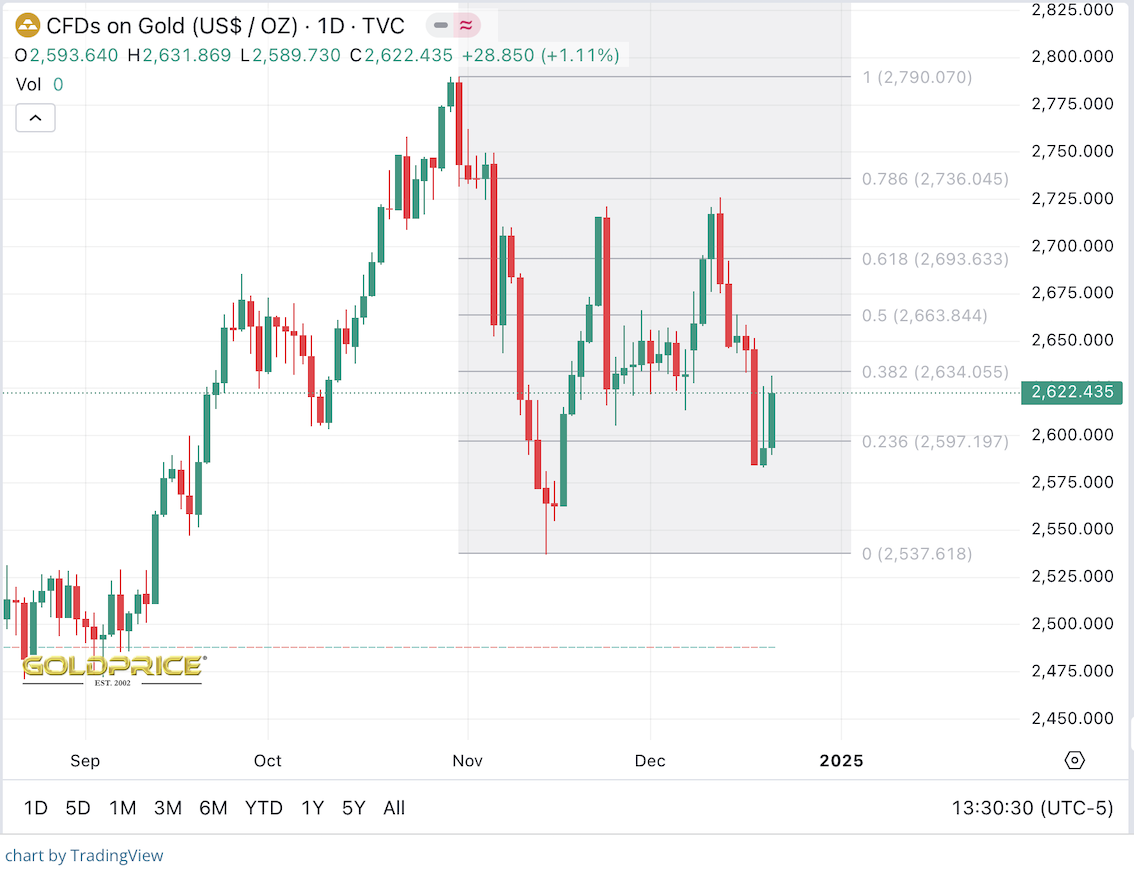Open chart settings hexagon icon

click(1075, 760)
